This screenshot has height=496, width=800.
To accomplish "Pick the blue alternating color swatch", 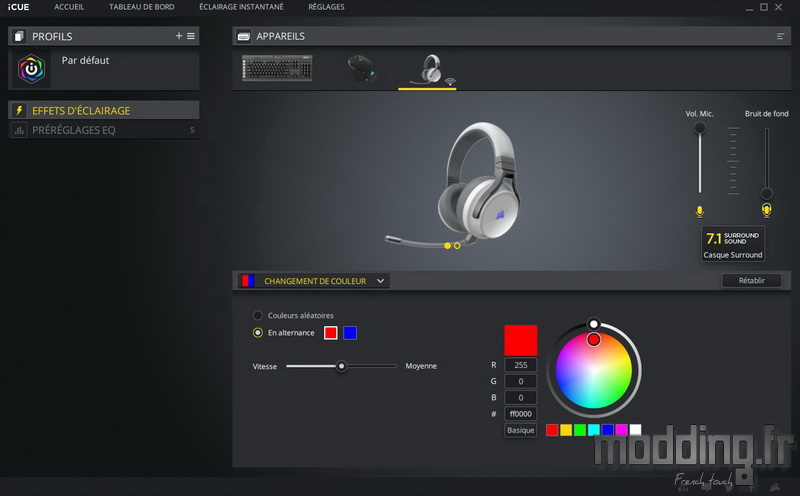I will point(350,333).
